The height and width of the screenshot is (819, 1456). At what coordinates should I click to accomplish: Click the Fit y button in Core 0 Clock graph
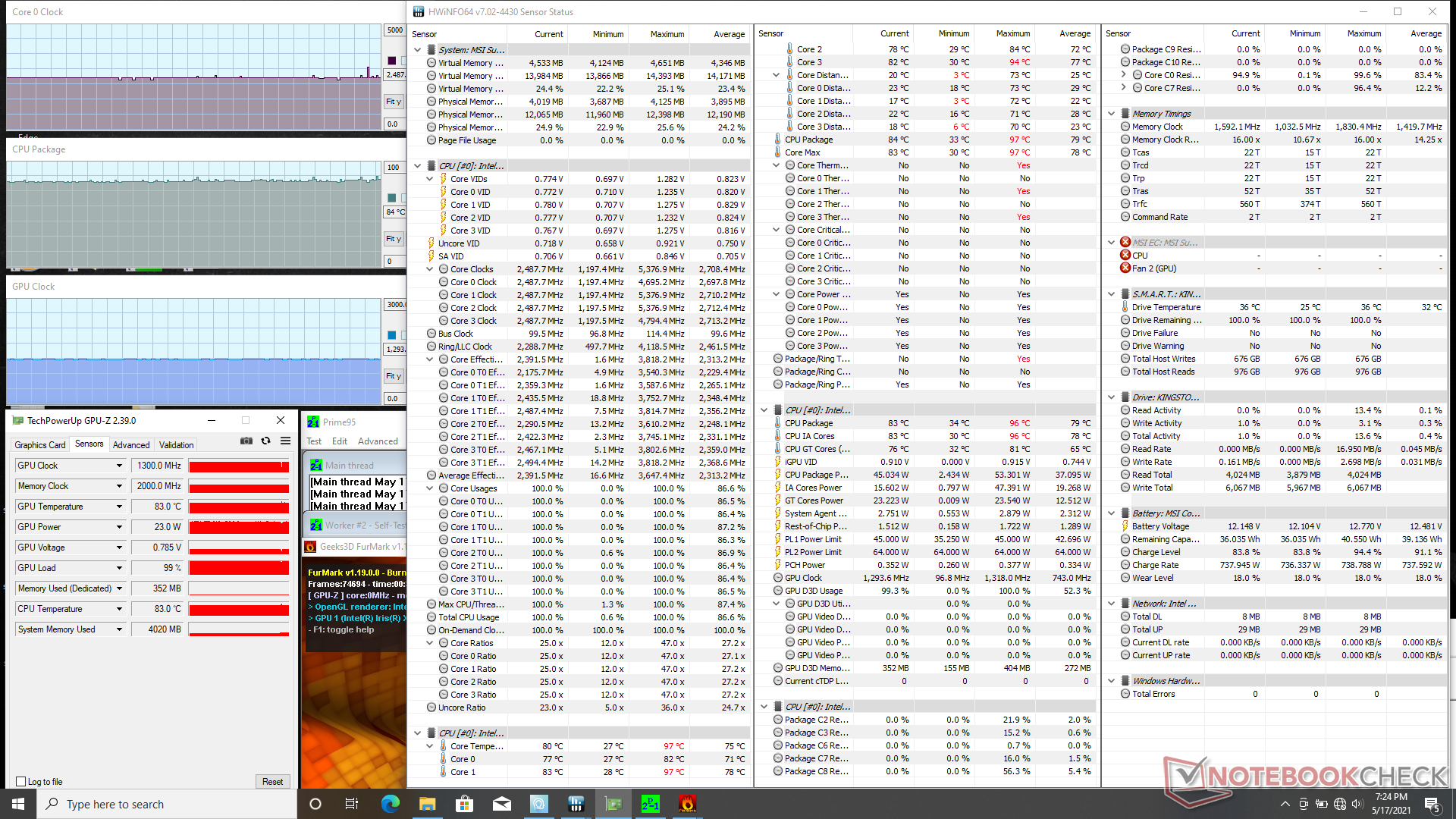pyautogui.click(x=394, y=102)
